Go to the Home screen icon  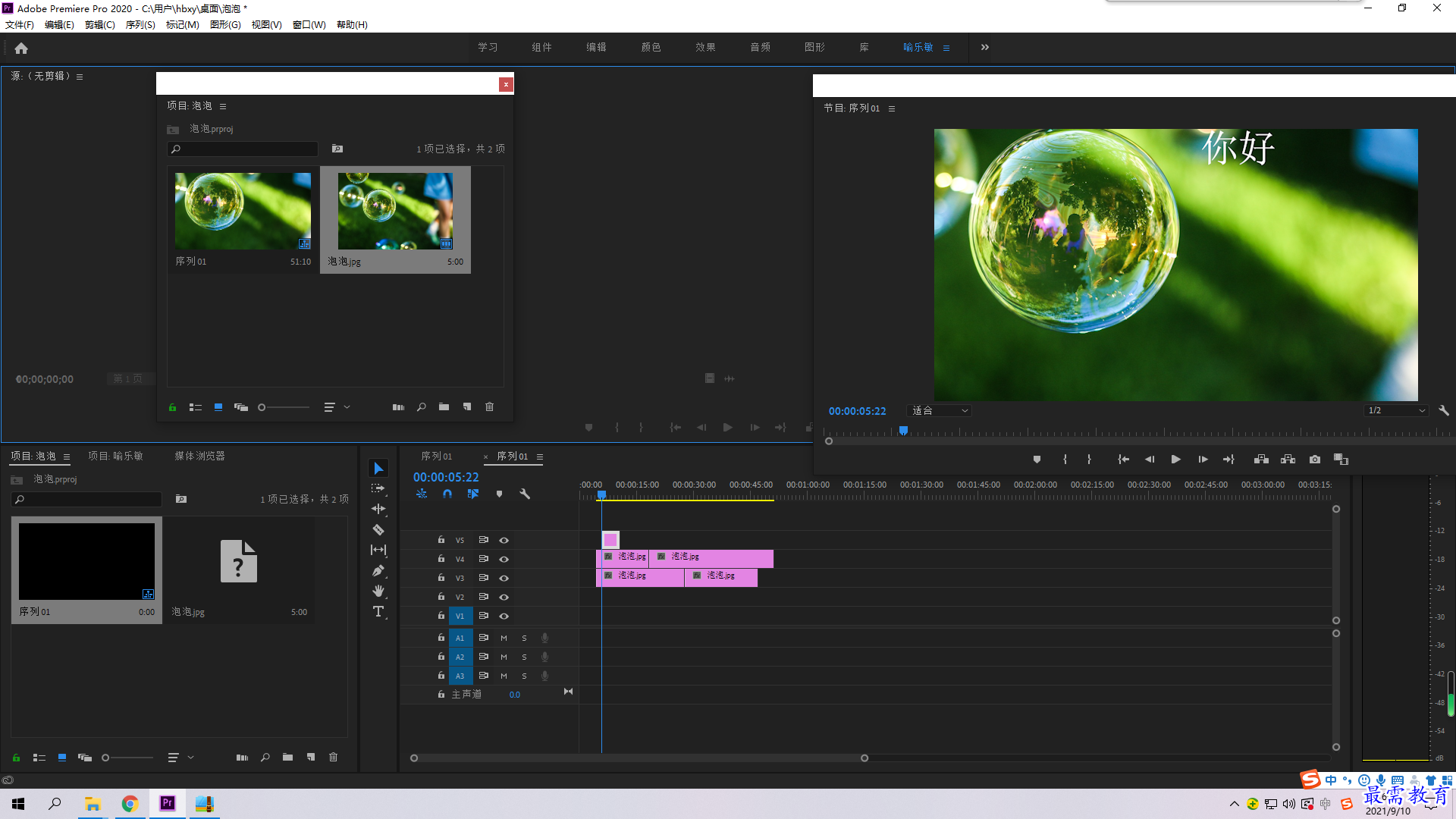point(21,48)
